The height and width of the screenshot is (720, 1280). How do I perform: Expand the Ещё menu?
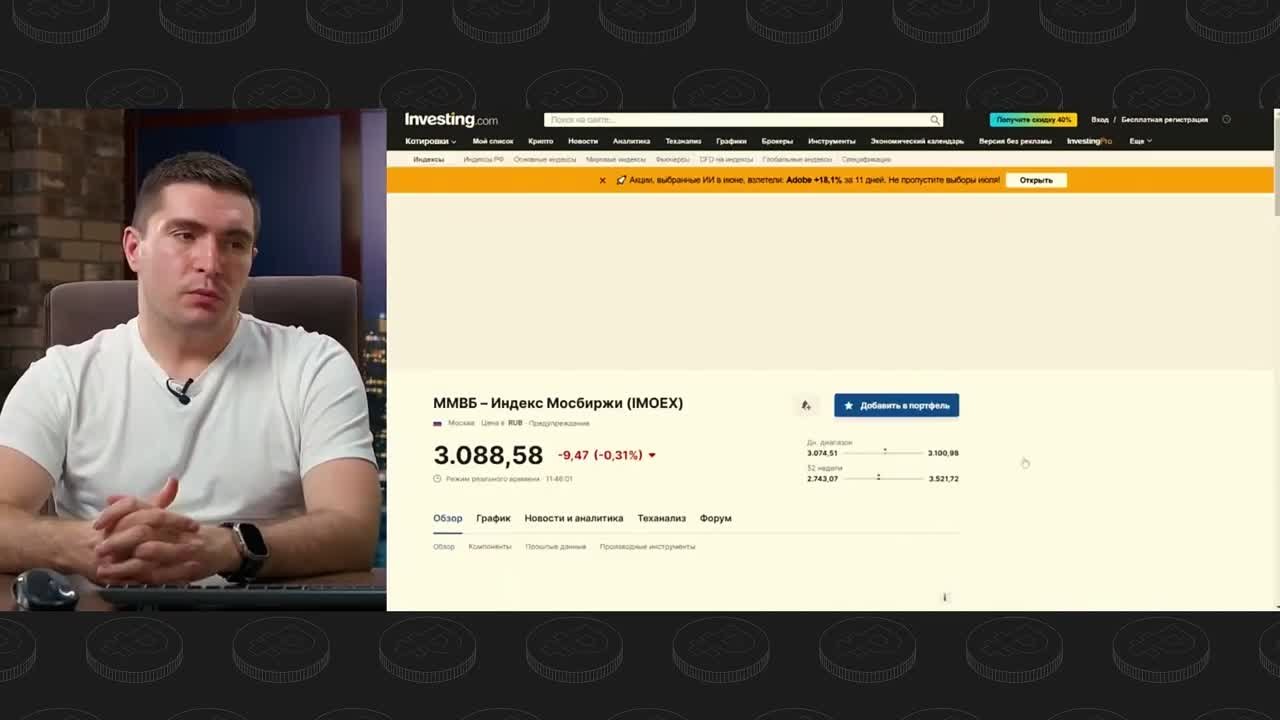pos(1140,141)
